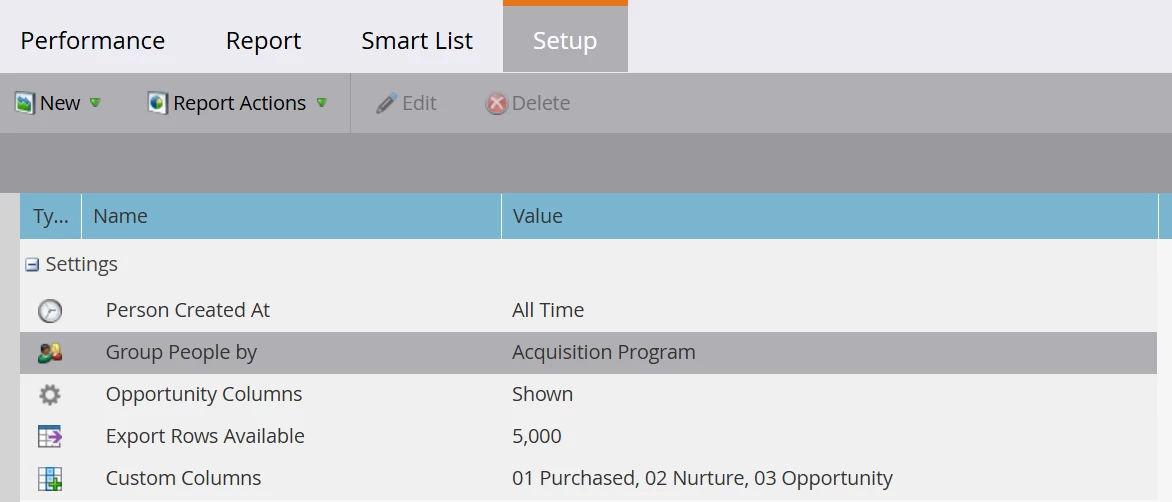The image size is (1172, 502).
Task: Click the 5,000 value
Action: 537,436
